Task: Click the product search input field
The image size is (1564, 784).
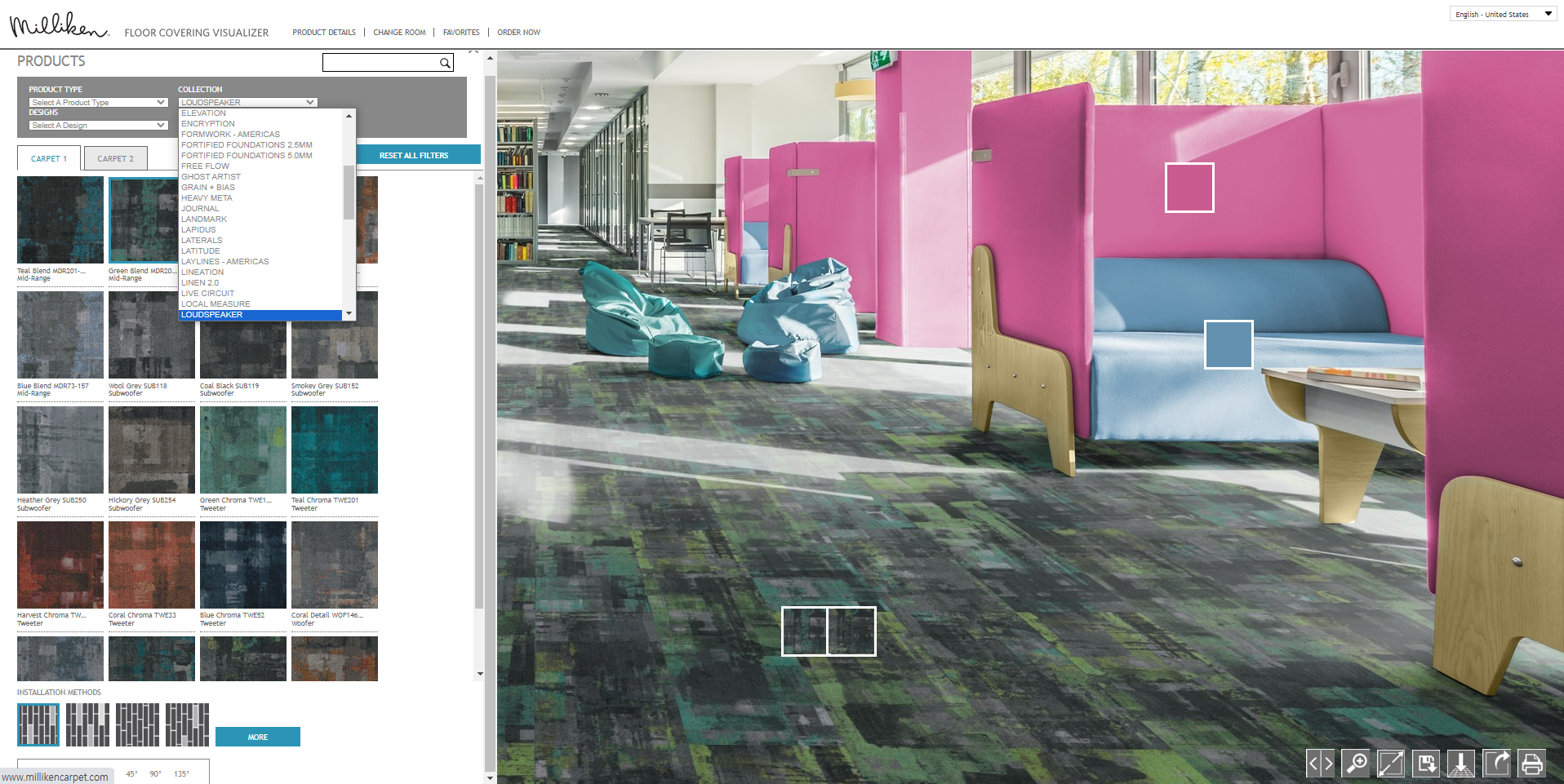Action: [380, 63]
